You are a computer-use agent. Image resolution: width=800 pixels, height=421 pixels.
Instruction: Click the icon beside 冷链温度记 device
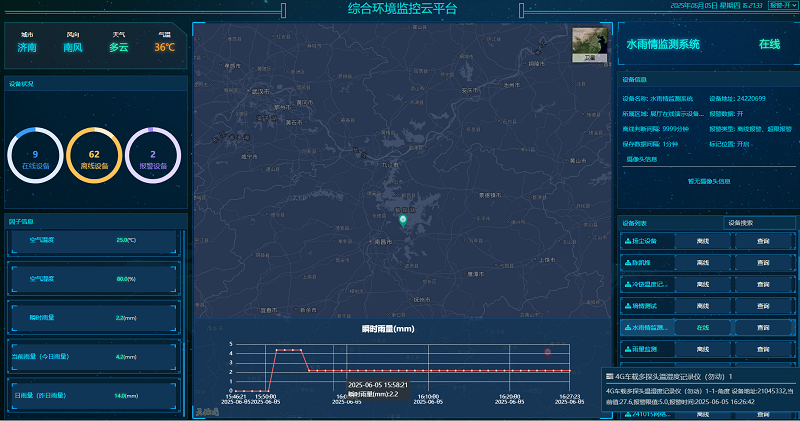point(626,284)
